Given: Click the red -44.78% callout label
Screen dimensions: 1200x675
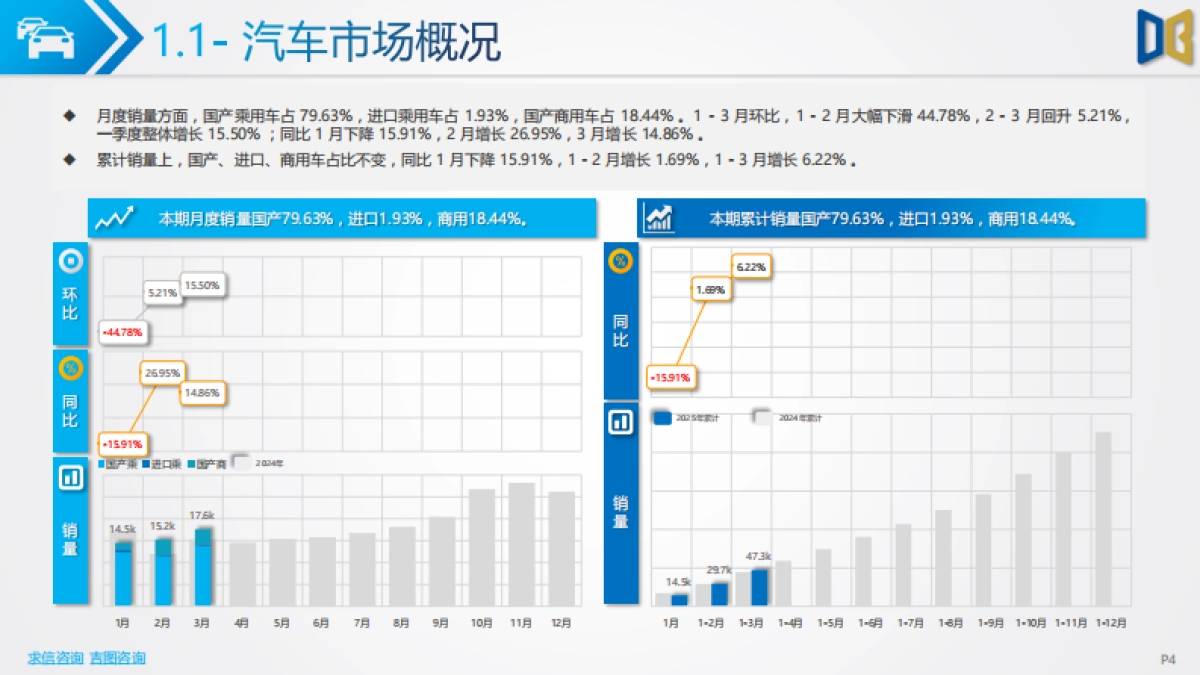Looking at the screenshot, I should click(122, 333).
